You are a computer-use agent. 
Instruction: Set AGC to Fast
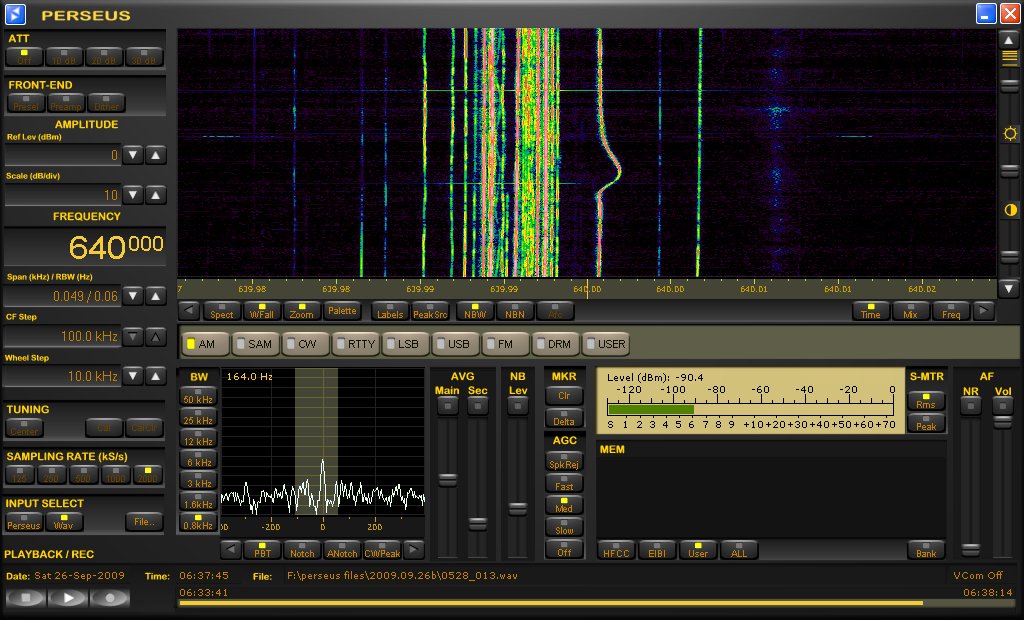coord(564,483)
